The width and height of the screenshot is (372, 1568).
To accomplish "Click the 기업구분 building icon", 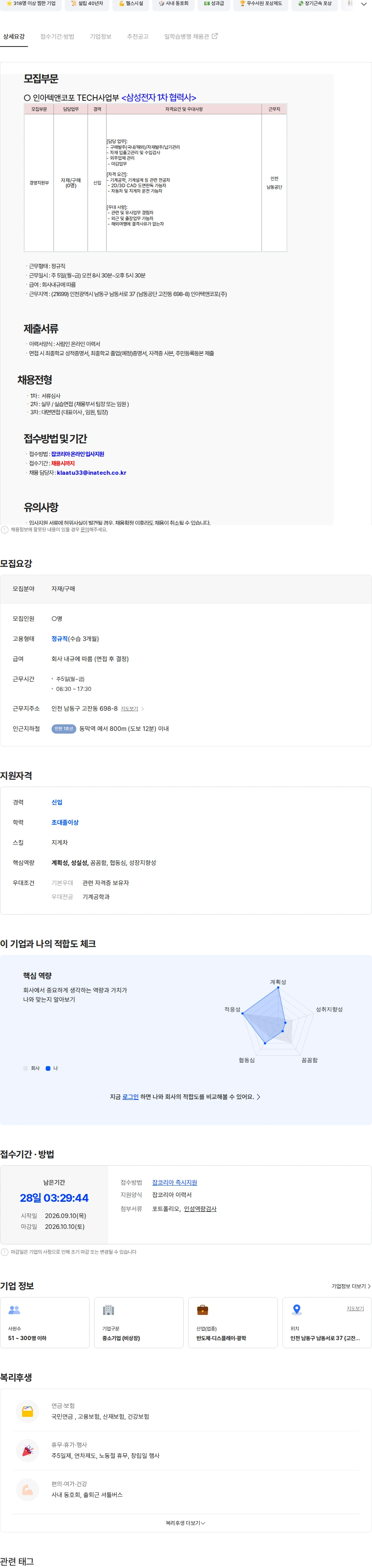I will pos(108,1309).
